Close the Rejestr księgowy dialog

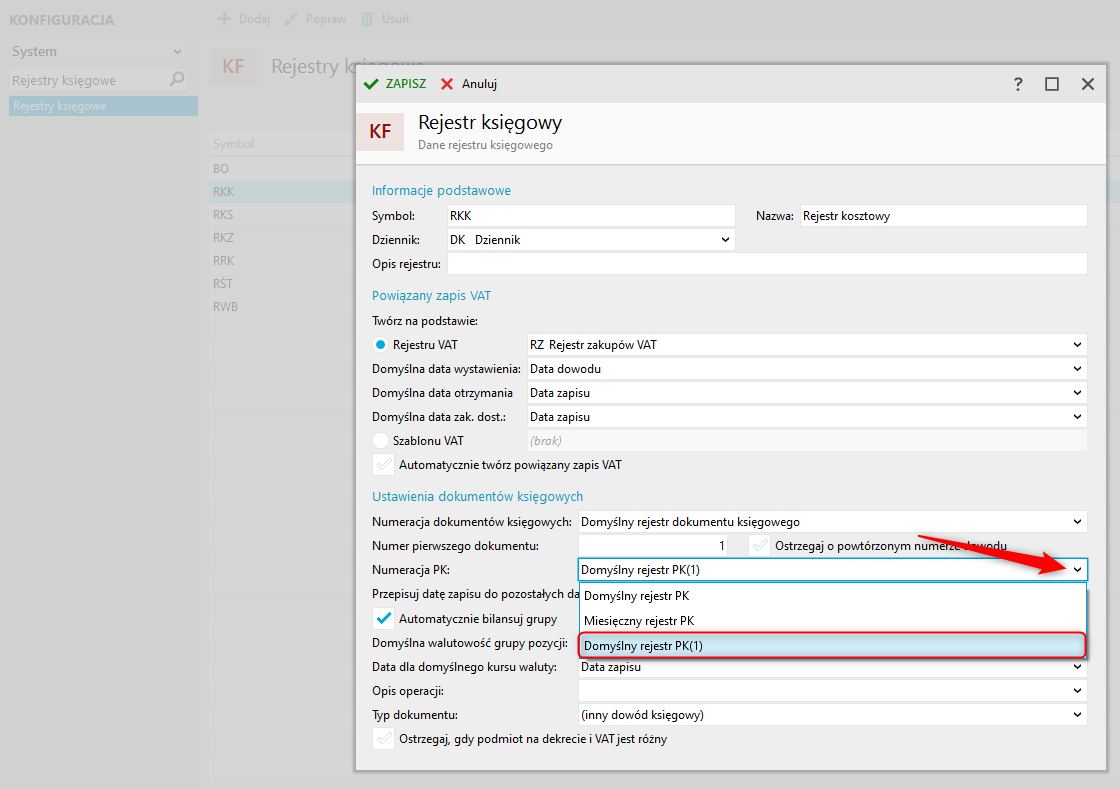(1088, 84)
